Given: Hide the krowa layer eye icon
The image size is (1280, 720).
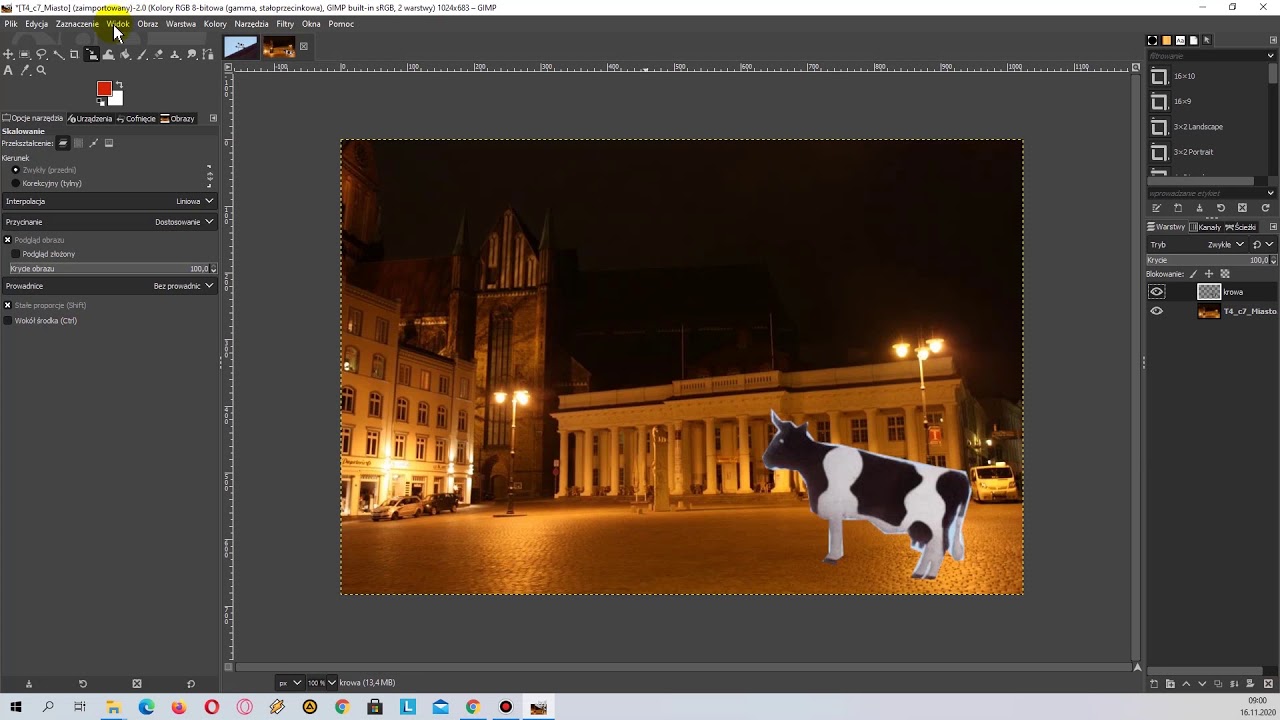Looking at the screenshot, I should click(x=1157, y=292).
